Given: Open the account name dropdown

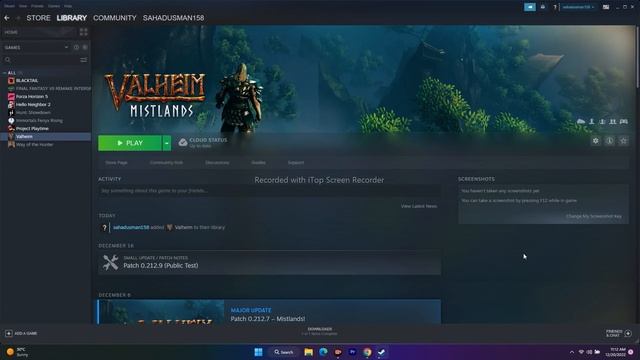Looking at the screenshot, I should 578,7.
